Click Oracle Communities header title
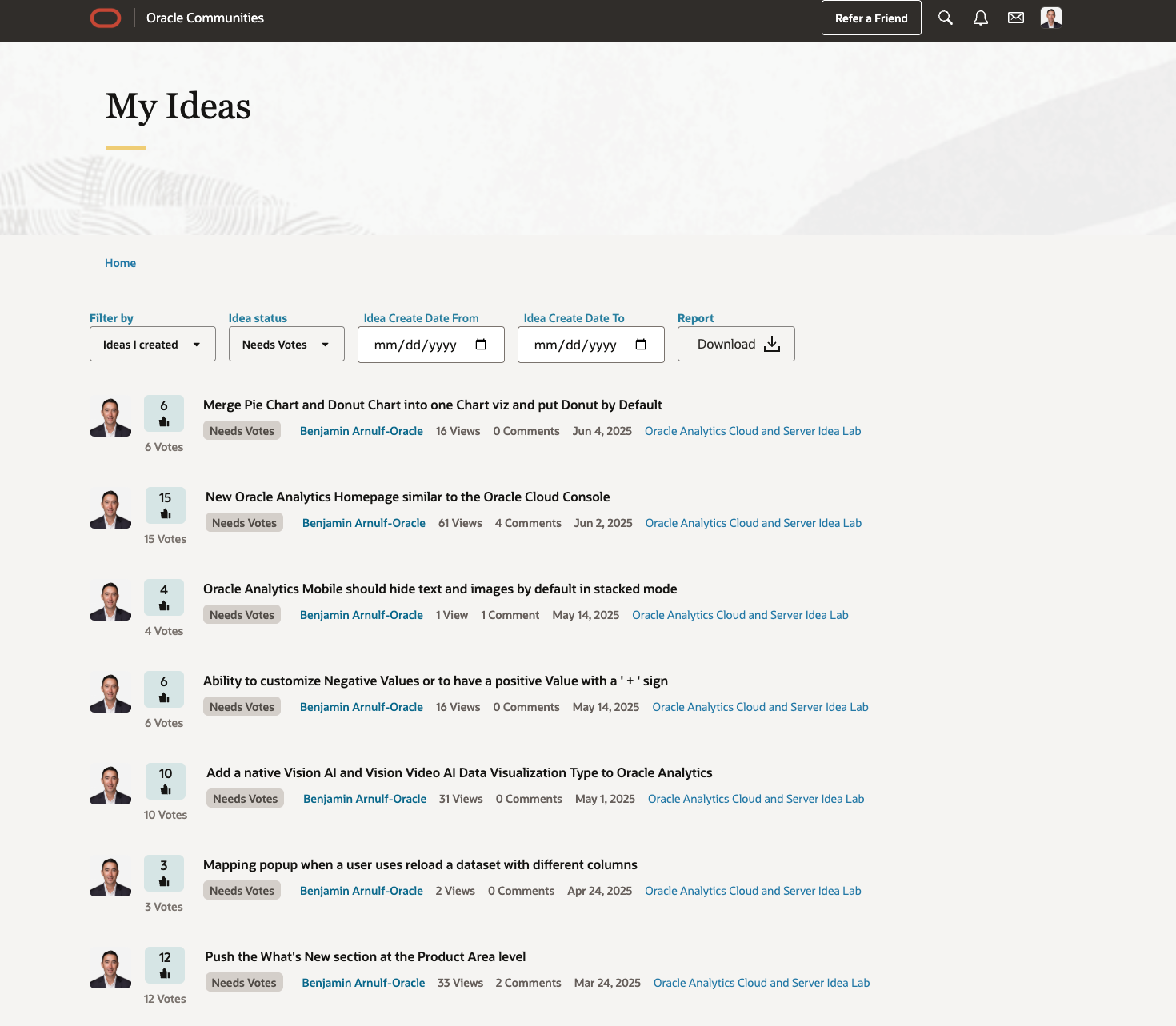Viewport: 1176px width, 1026px height. 205,18
